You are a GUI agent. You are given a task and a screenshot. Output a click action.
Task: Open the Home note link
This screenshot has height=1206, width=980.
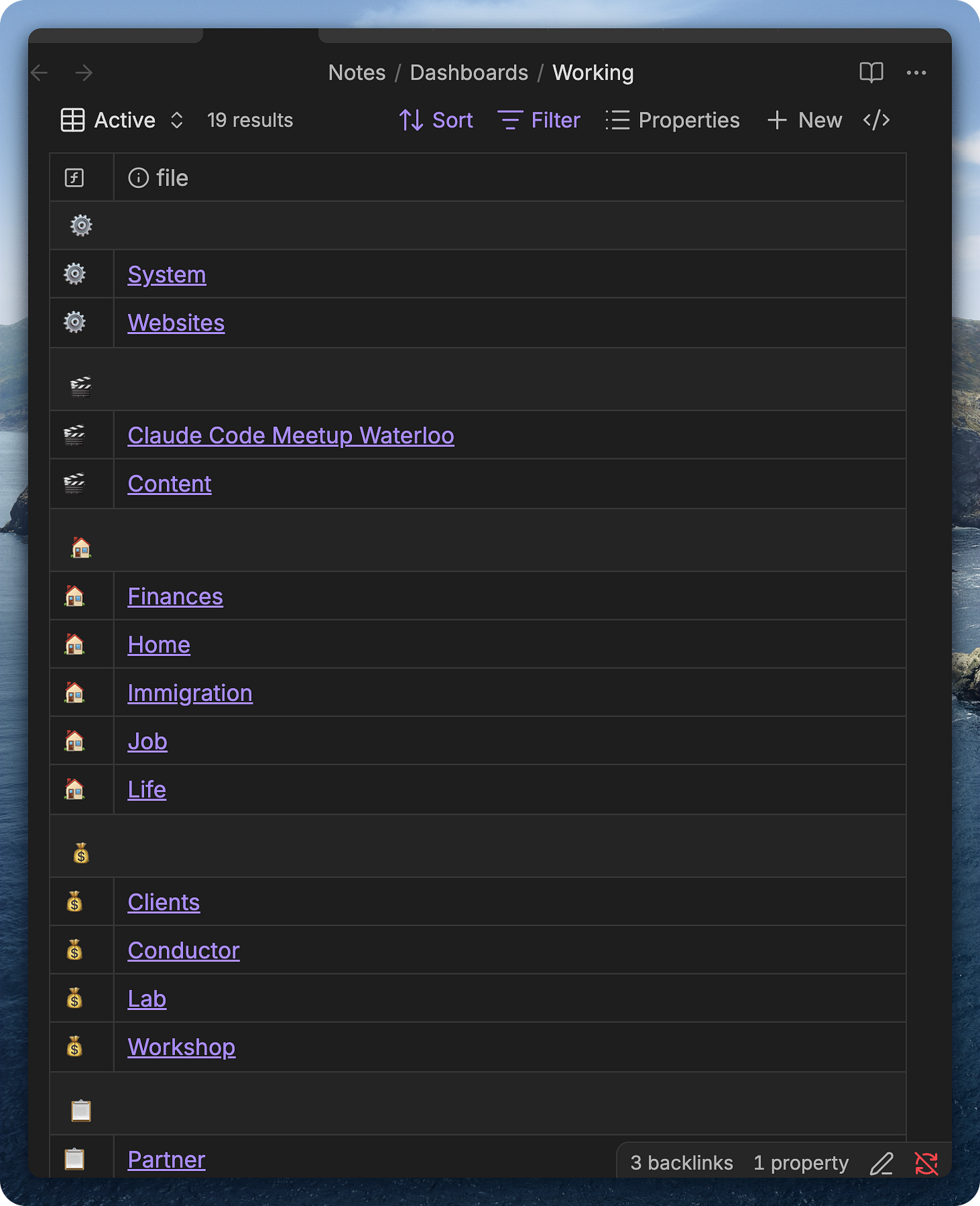[x=159, y=645]
